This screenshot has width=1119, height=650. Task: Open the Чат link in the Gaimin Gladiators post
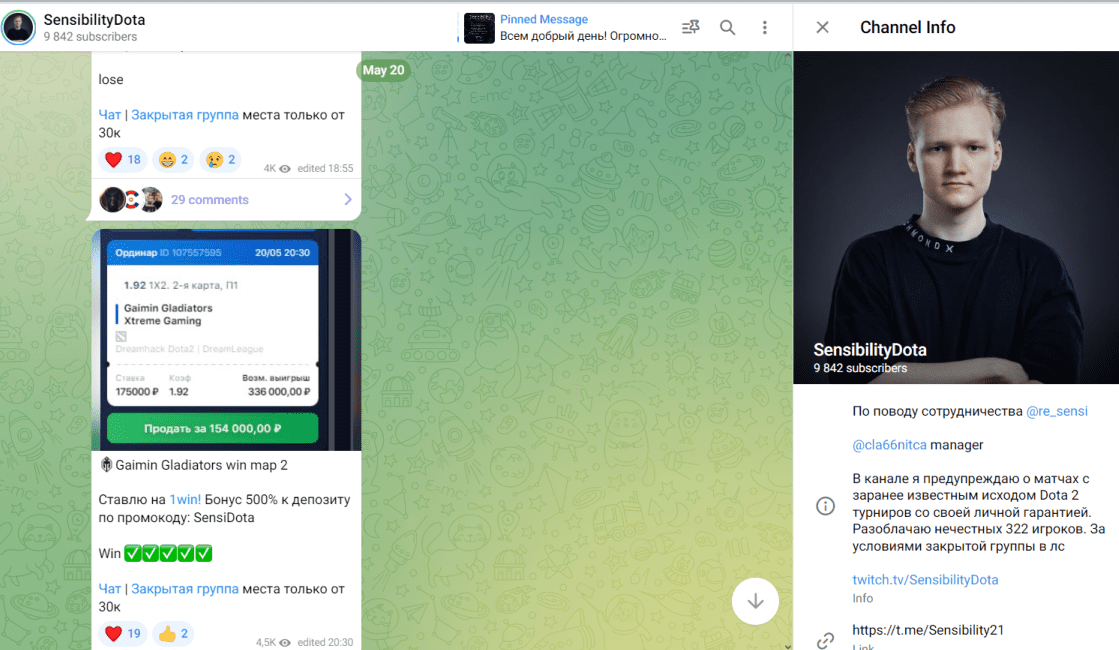(110, 589)
